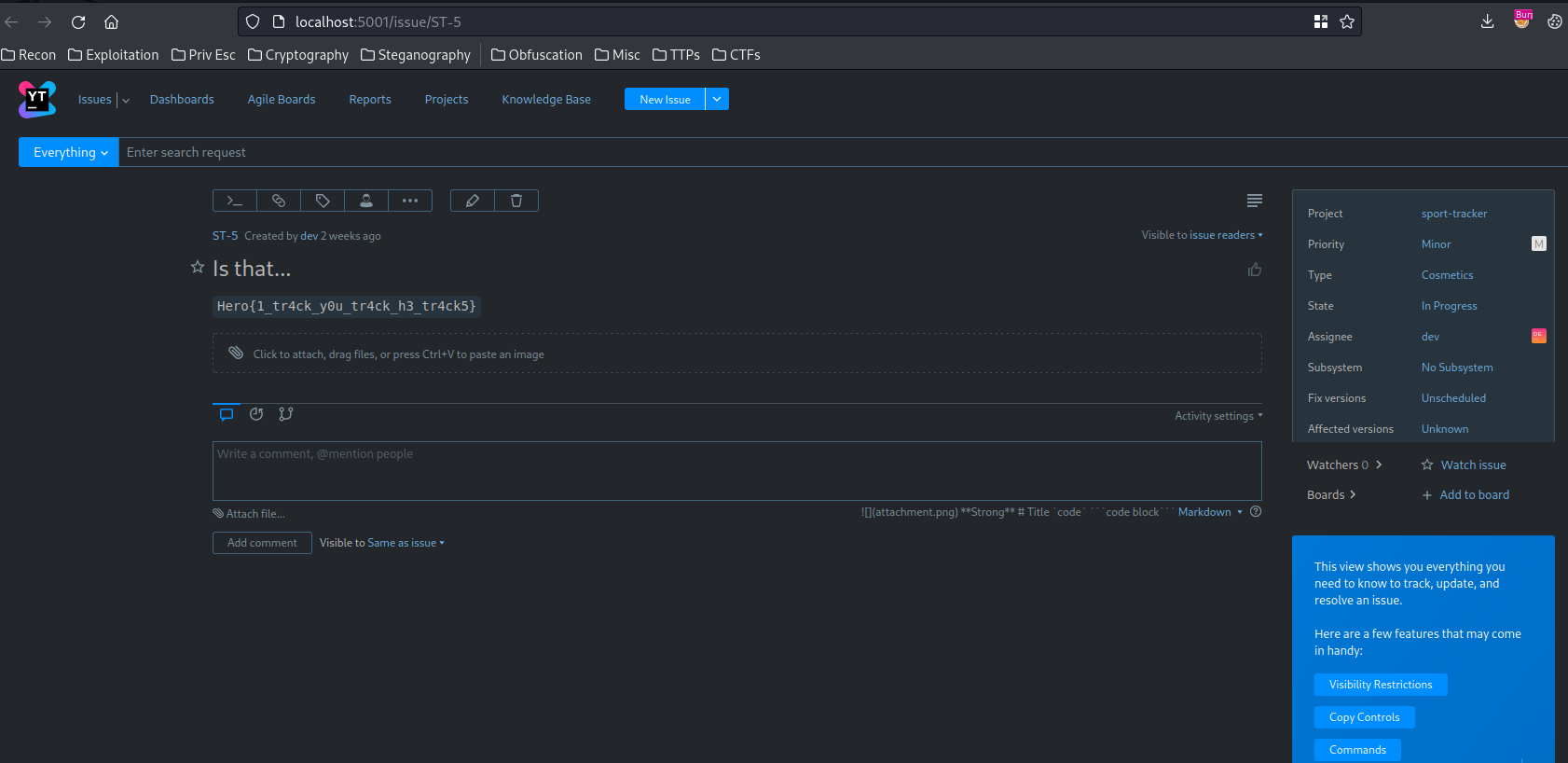Open the Markdown help question icon
Image resolution: width=1568 pixels, height=763 pixels.
click(x=1256, y=511)
